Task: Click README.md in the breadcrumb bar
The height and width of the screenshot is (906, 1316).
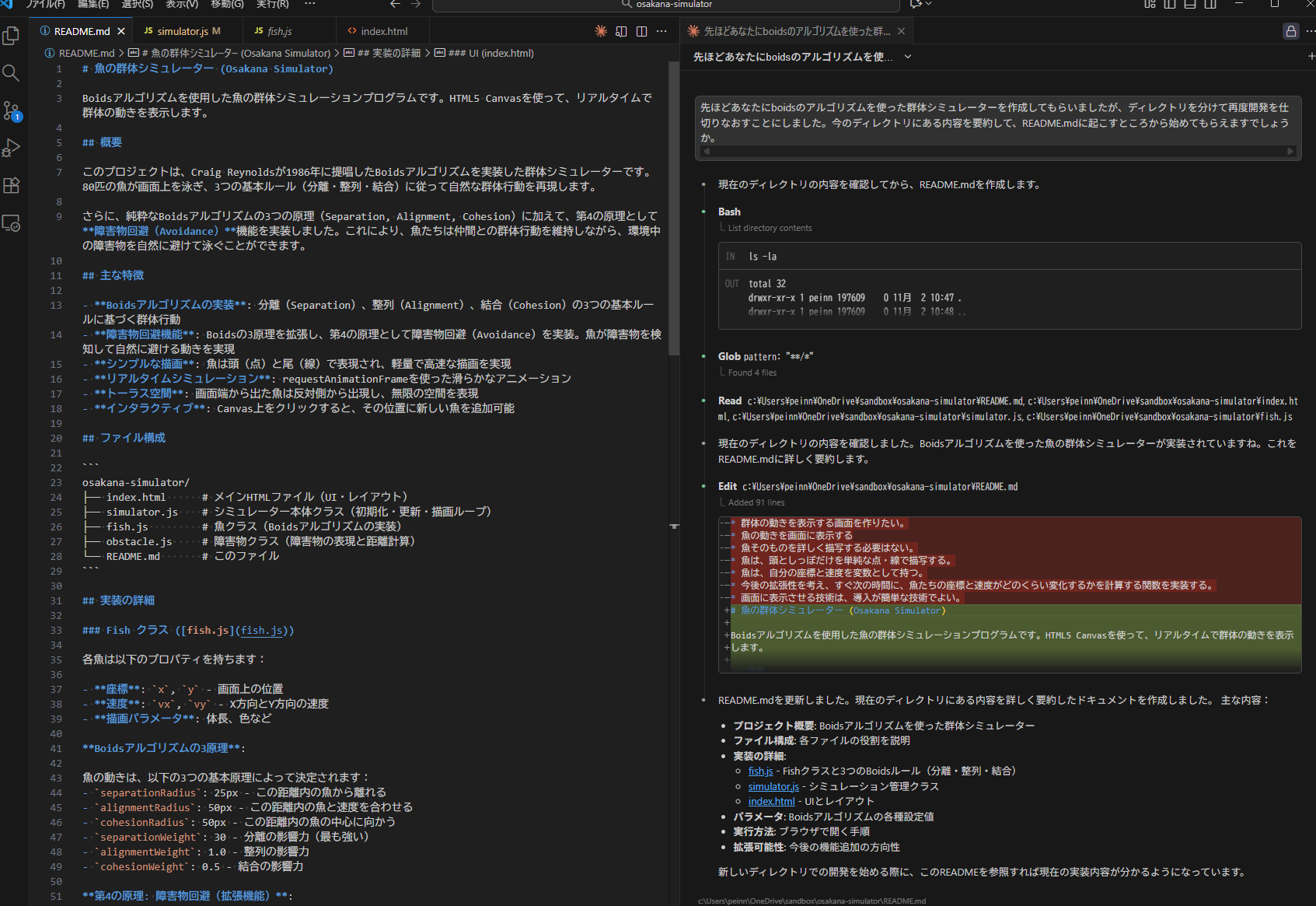Action: point(86,53)
